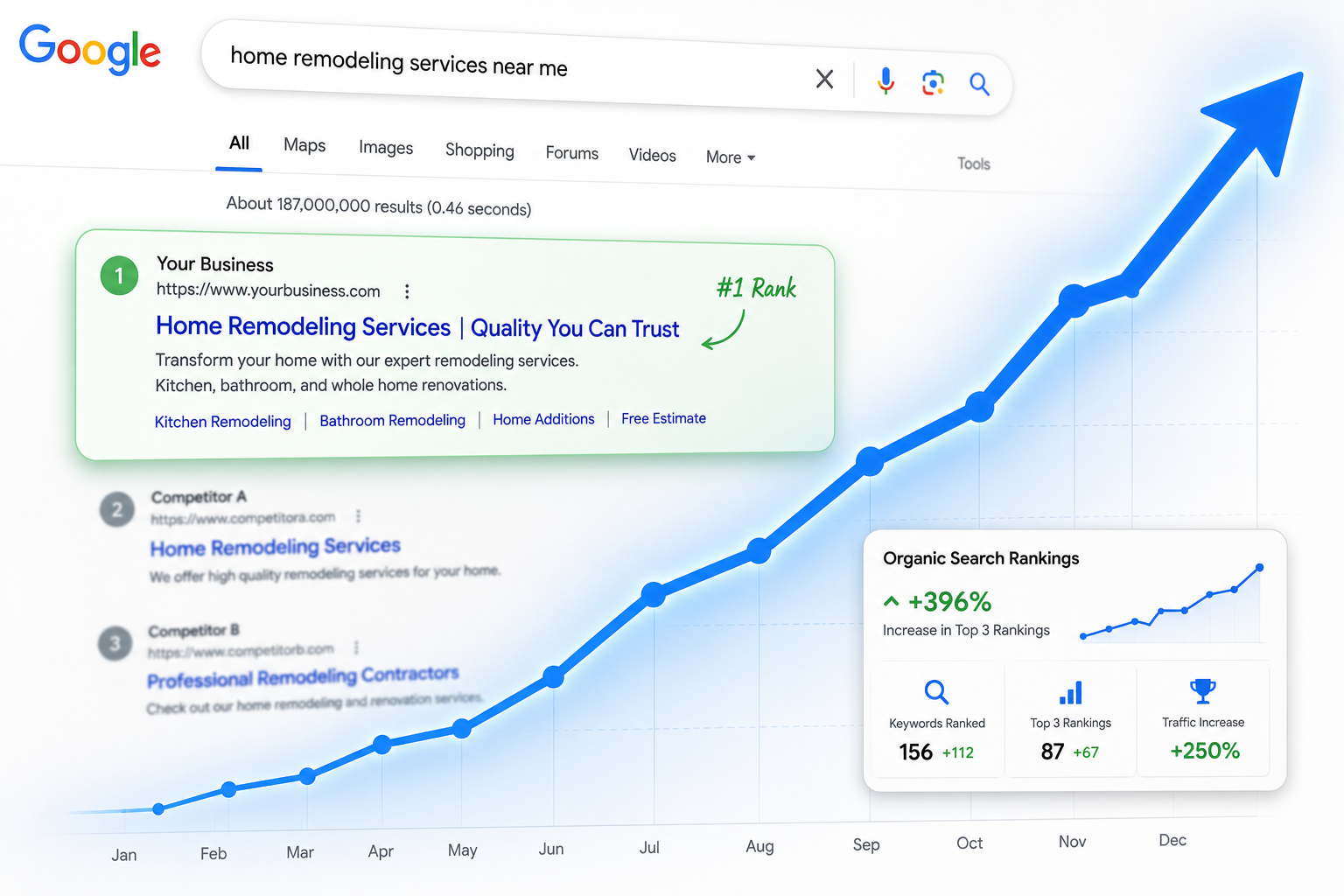The image size is (1344, 896).
Task: Follow the Bathroom Remodeling sitelink
Action: tap(392, 421)
